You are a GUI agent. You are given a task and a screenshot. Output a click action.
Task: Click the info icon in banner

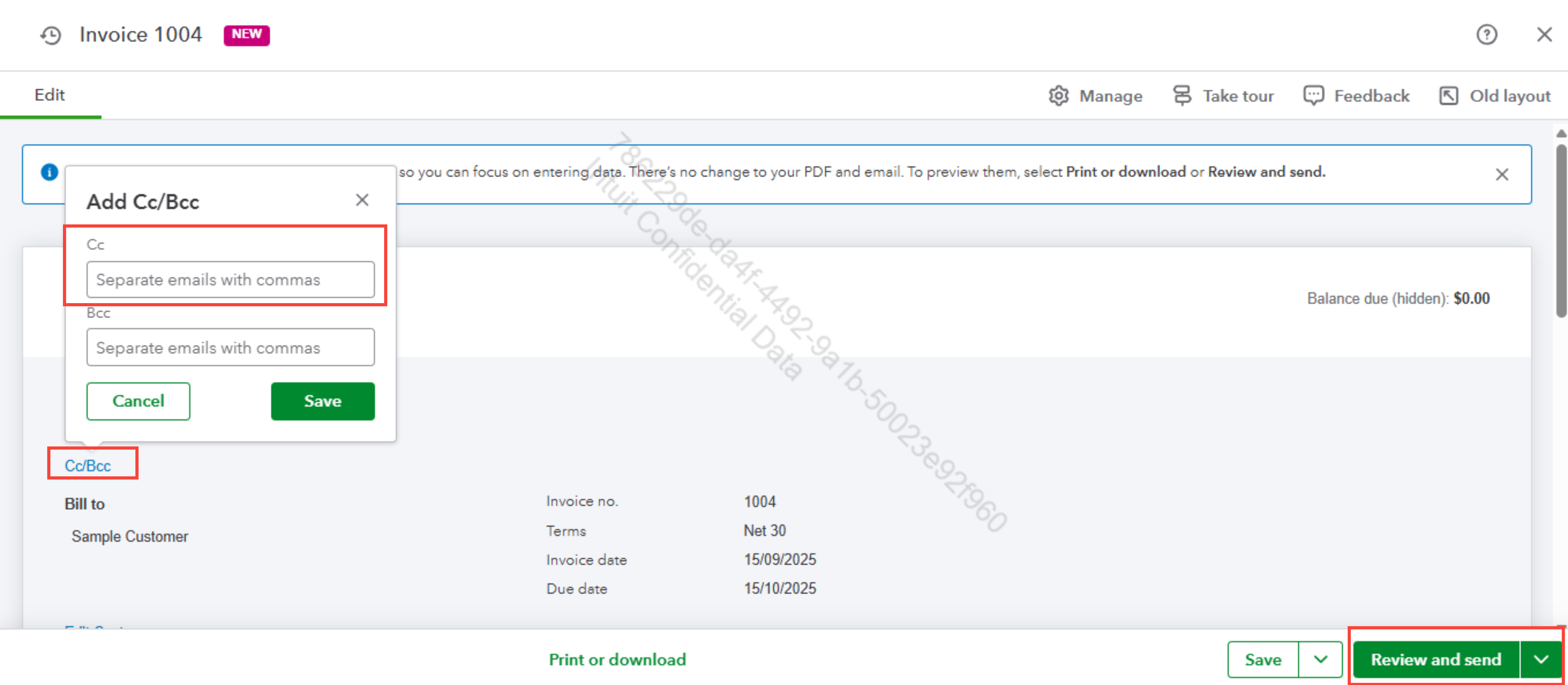49,172
